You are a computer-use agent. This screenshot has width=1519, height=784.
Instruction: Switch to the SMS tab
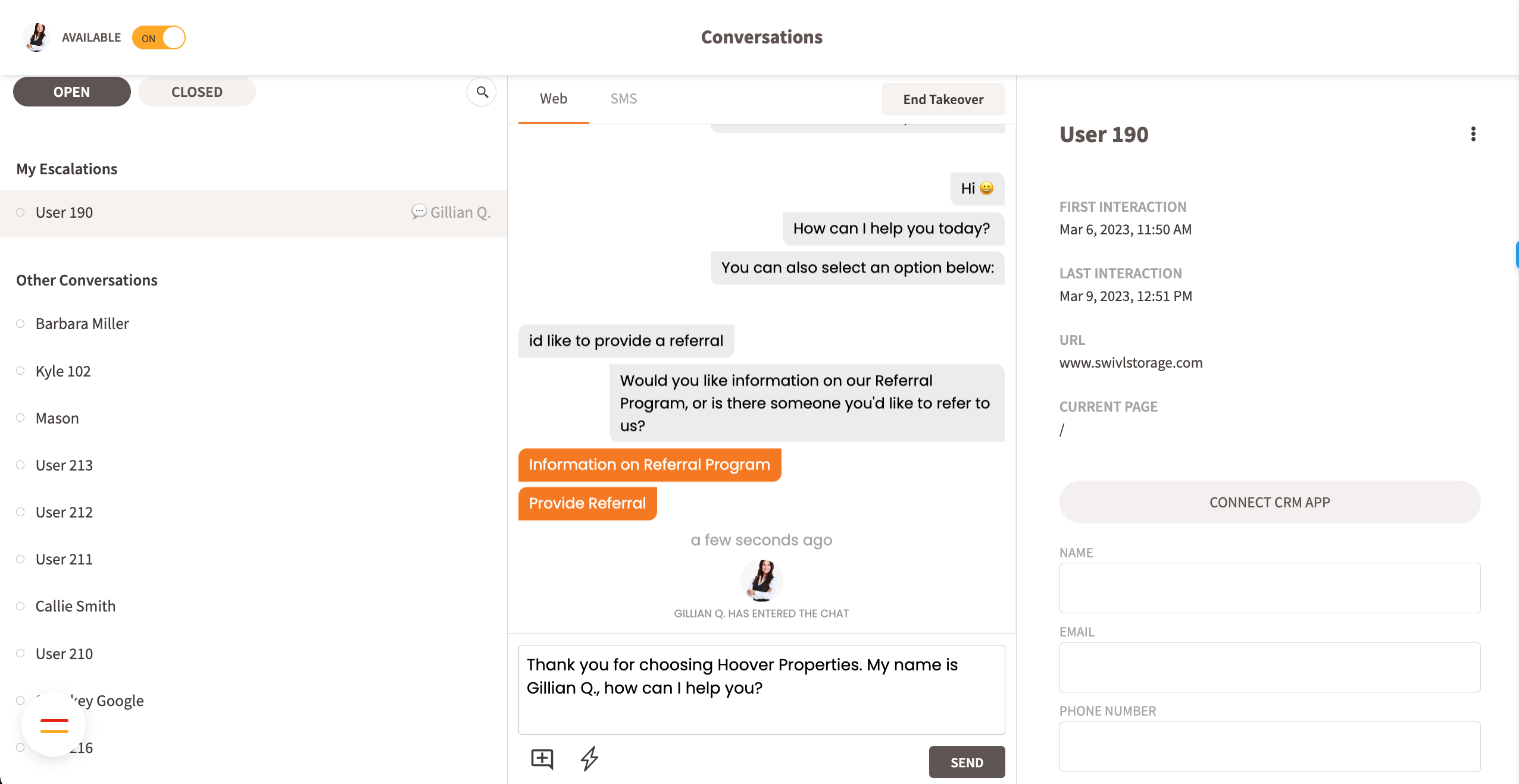(x=623, y=99)
